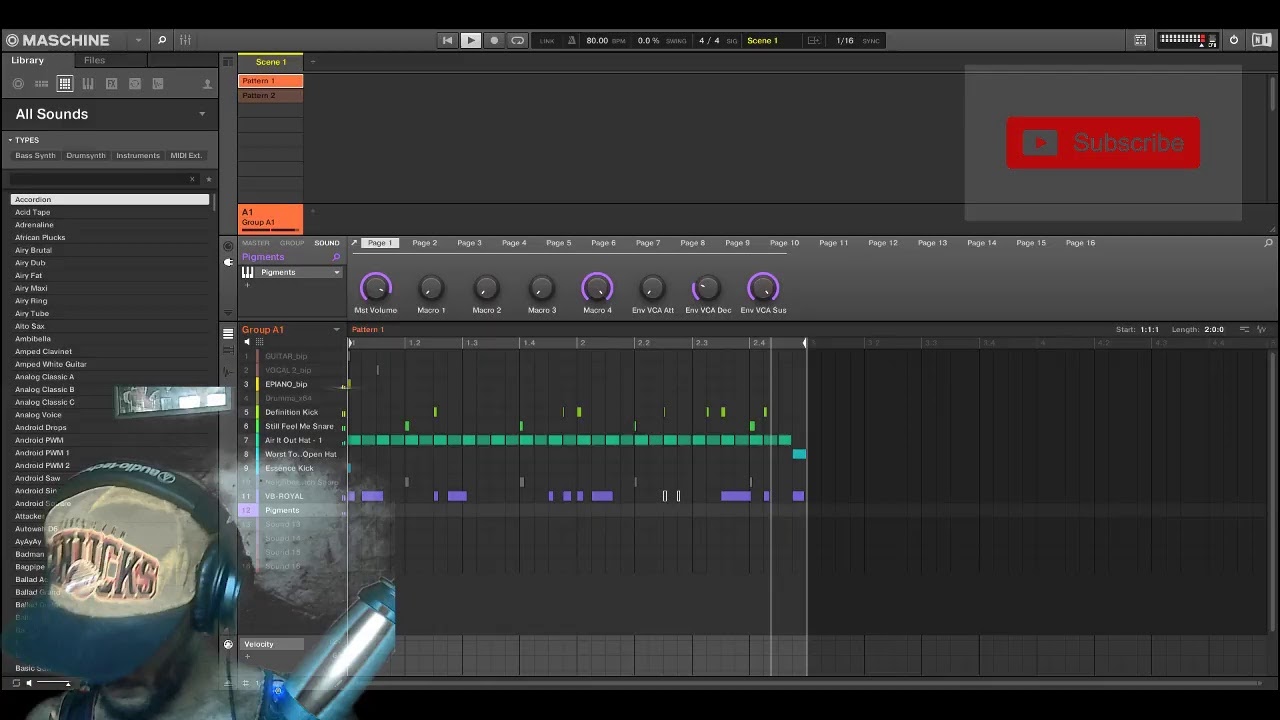Select the Sounds grid file type icon
Viewport: 1280px width, 720px height.
pos(65,84)
